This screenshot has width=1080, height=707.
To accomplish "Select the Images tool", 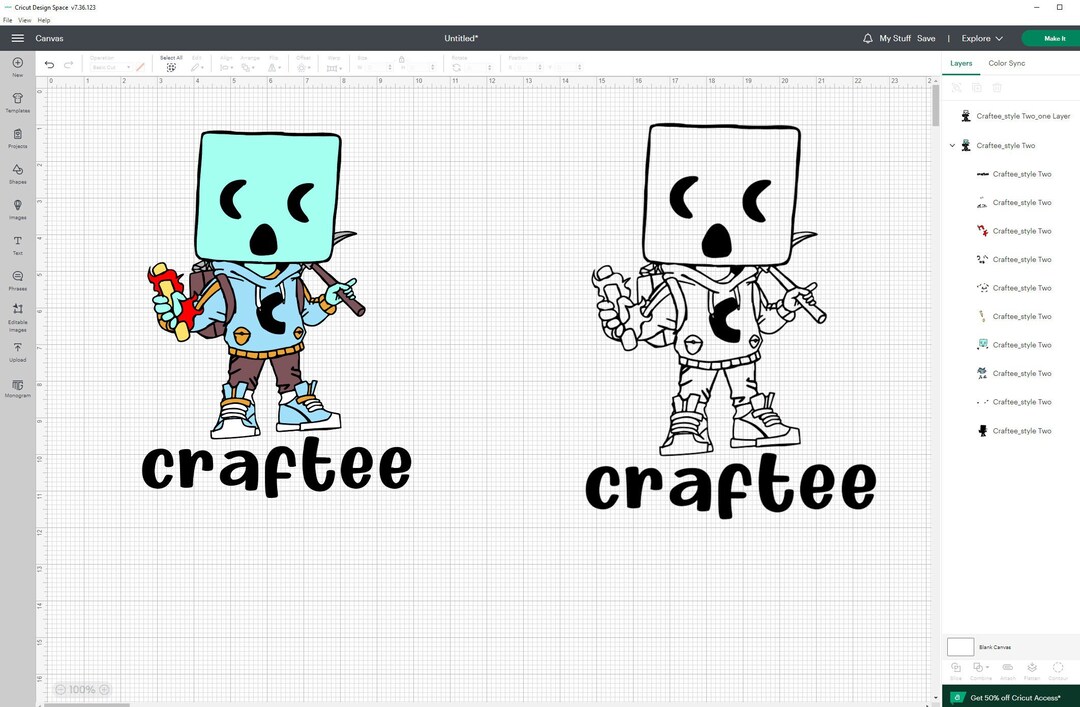I will pyautogui.click(x=17, y=210).
